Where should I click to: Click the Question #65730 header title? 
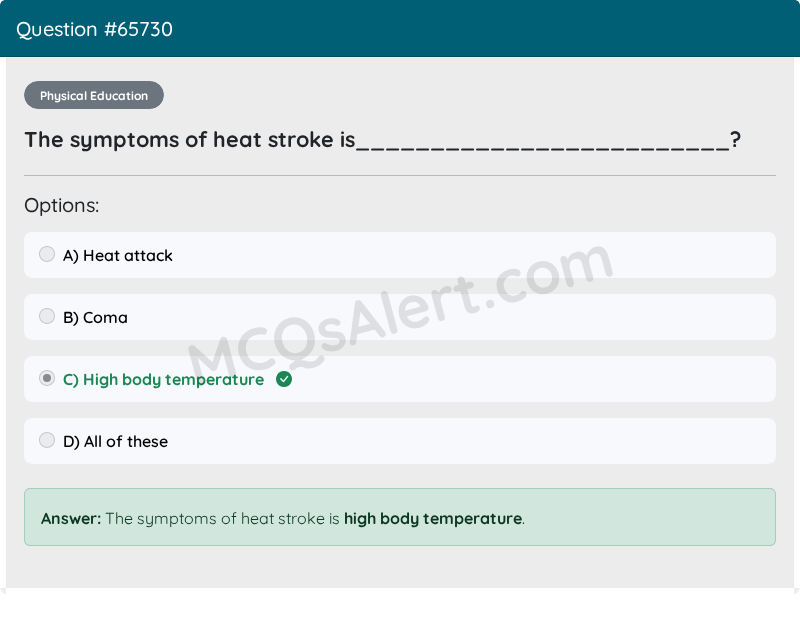pos(94,29)
